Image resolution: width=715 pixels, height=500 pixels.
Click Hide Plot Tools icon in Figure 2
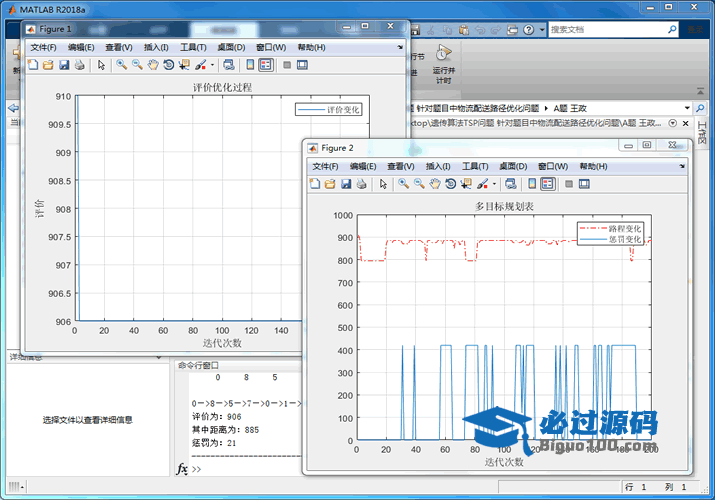point(569,184)
